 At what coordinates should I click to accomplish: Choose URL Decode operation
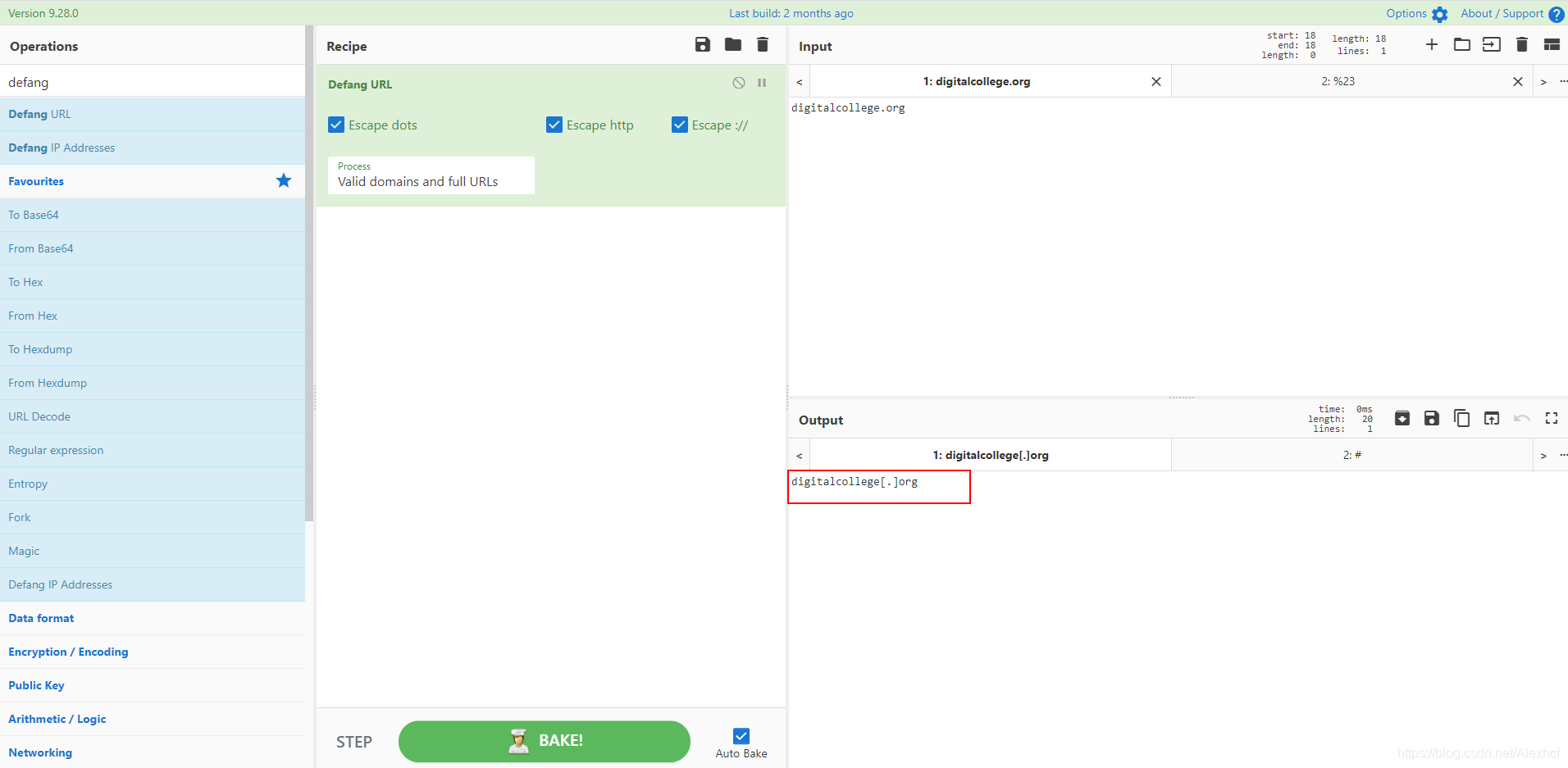point(153,416)
